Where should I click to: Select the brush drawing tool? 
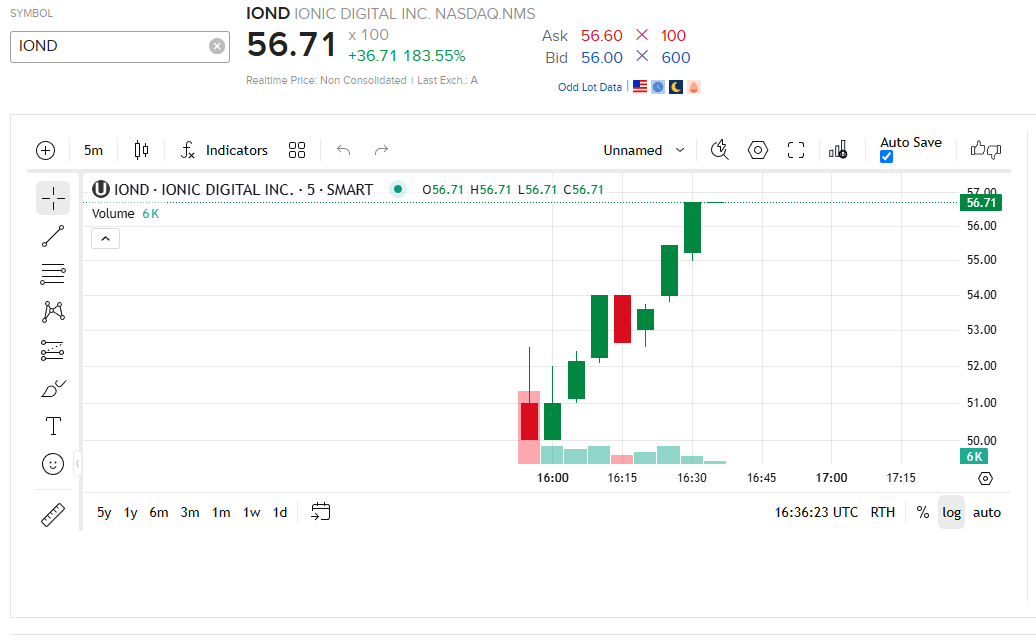[x=53, y=388]
